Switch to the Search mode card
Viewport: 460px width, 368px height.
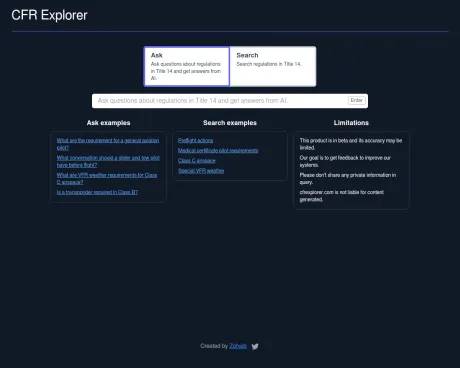point(273,66)
